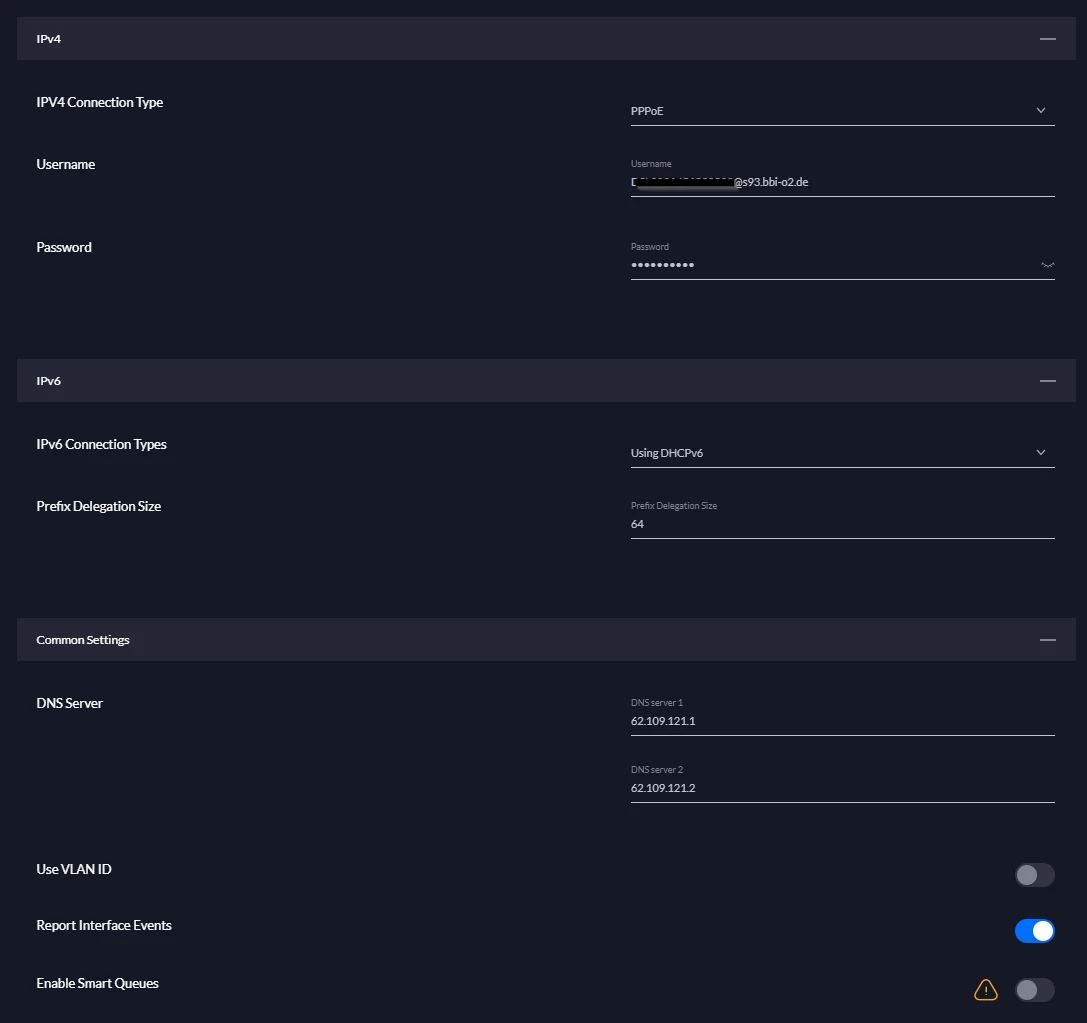Viewport: 1087px width, 1023px height.
Task: Click the PPPoE selected value
Action: [647, 111]
